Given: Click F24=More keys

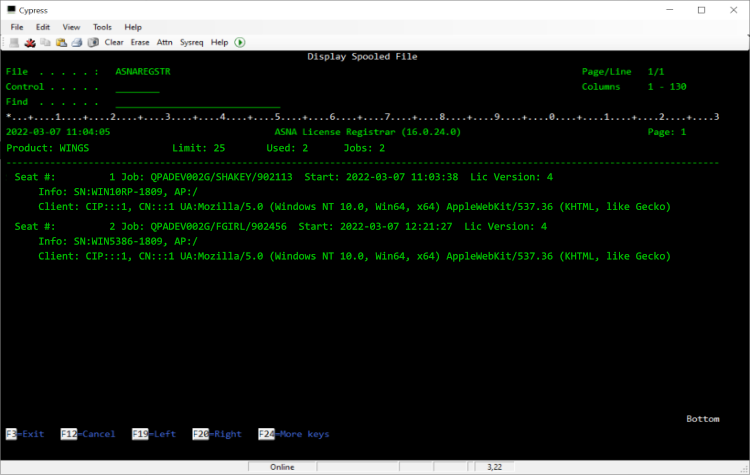Looking at the screenshot, I should click(293, 434).
